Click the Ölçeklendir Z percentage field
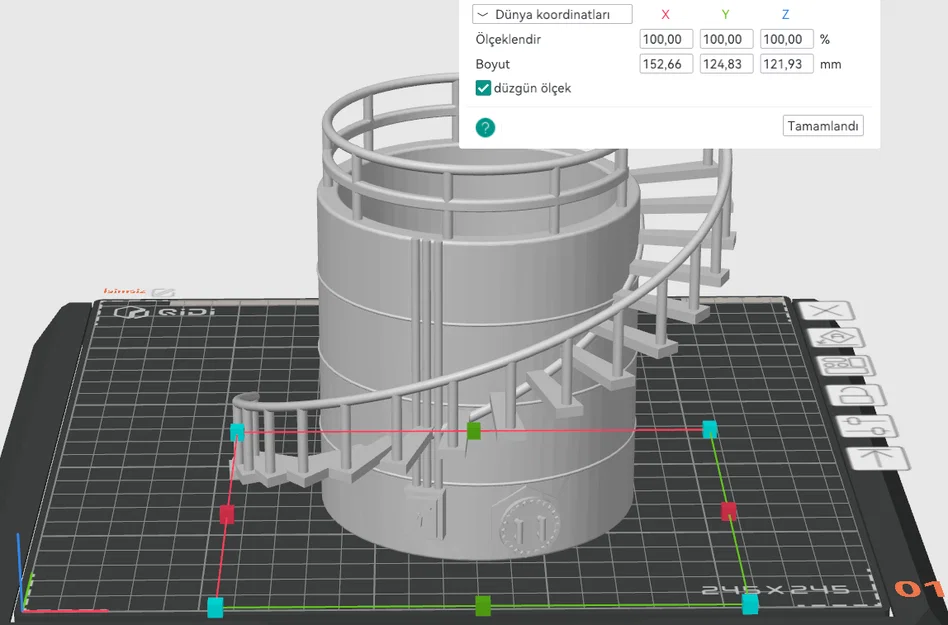The height and width of the screenshot is (625, 948). coord(787,39)
